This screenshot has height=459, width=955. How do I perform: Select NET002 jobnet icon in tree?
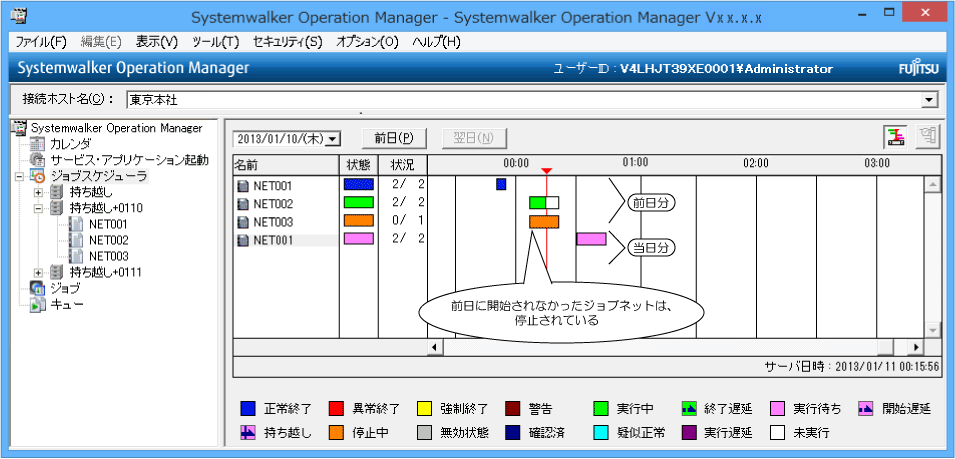coord(76,240)
